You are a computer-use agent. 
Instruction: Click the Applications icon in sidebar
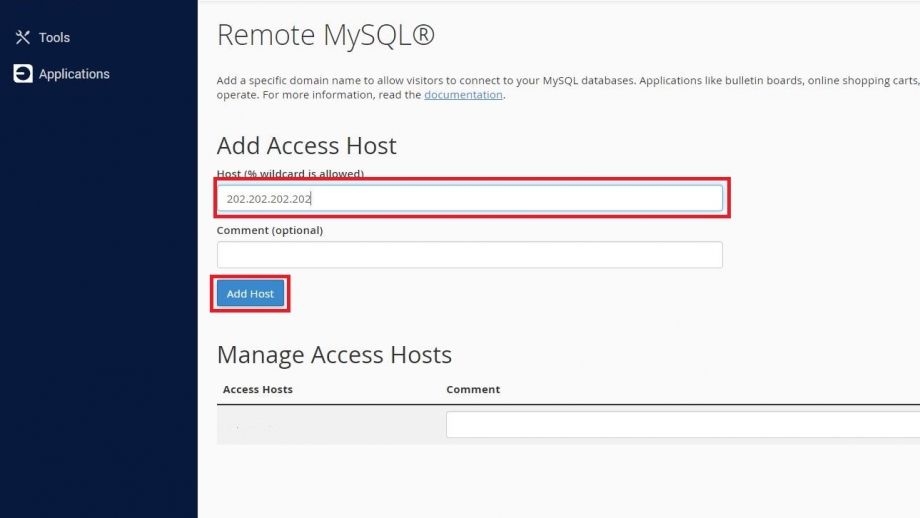[x=23, y=73]
